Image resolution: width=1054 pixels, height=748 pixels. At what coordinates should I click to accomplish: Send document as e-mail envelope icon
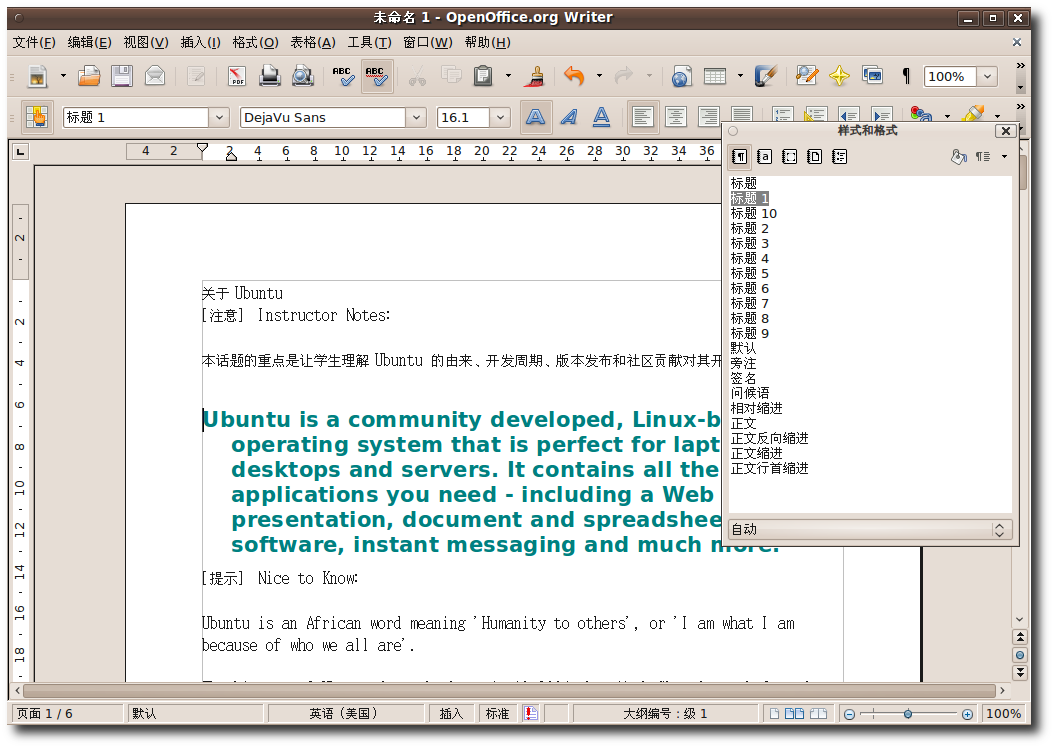(155, 76)
